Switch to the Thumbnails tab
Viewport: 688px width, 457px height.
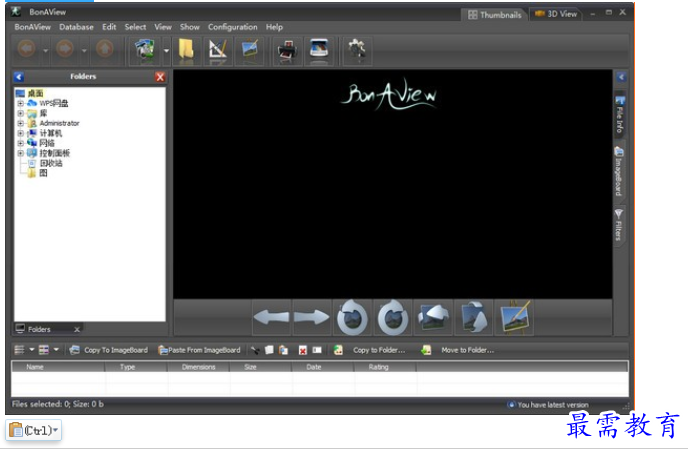coord(494,15)
